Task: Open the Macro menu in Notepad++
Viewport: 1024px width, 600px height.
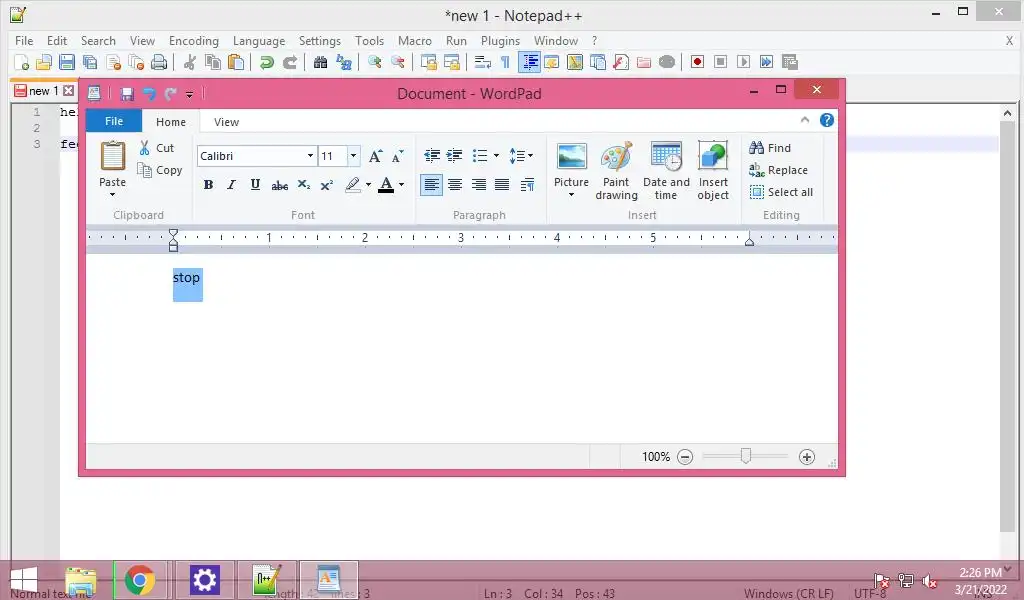Action: pos(415,40)
